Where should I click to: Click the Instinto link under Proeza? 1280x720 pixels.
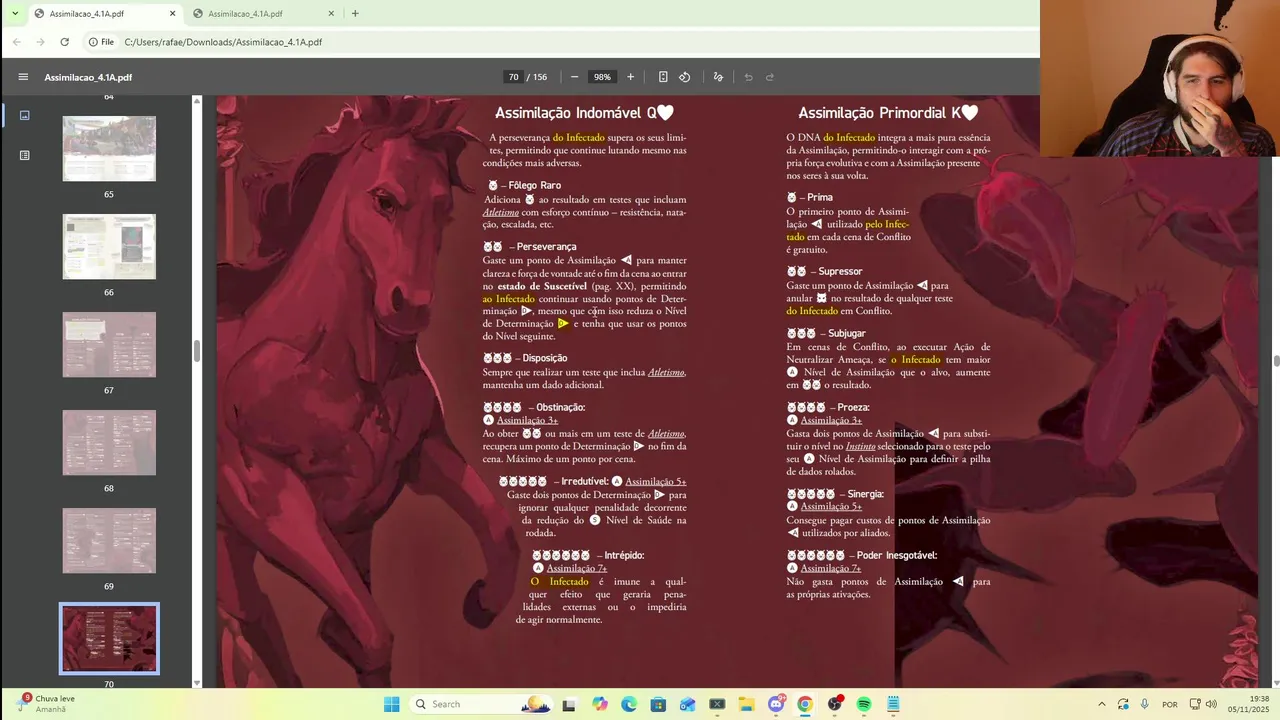[x=860, y=446]
